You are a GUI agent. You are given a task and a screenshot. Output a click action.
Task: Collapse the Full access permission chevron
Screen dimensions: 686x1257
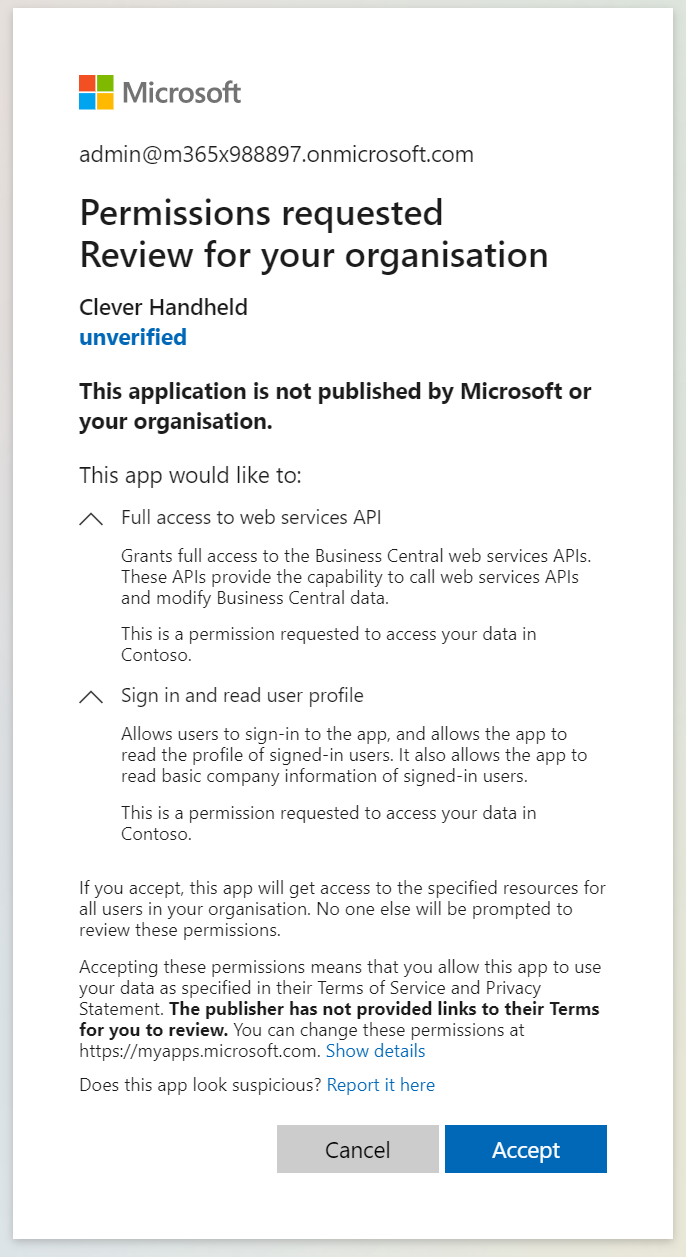click(x=91, y=519)
